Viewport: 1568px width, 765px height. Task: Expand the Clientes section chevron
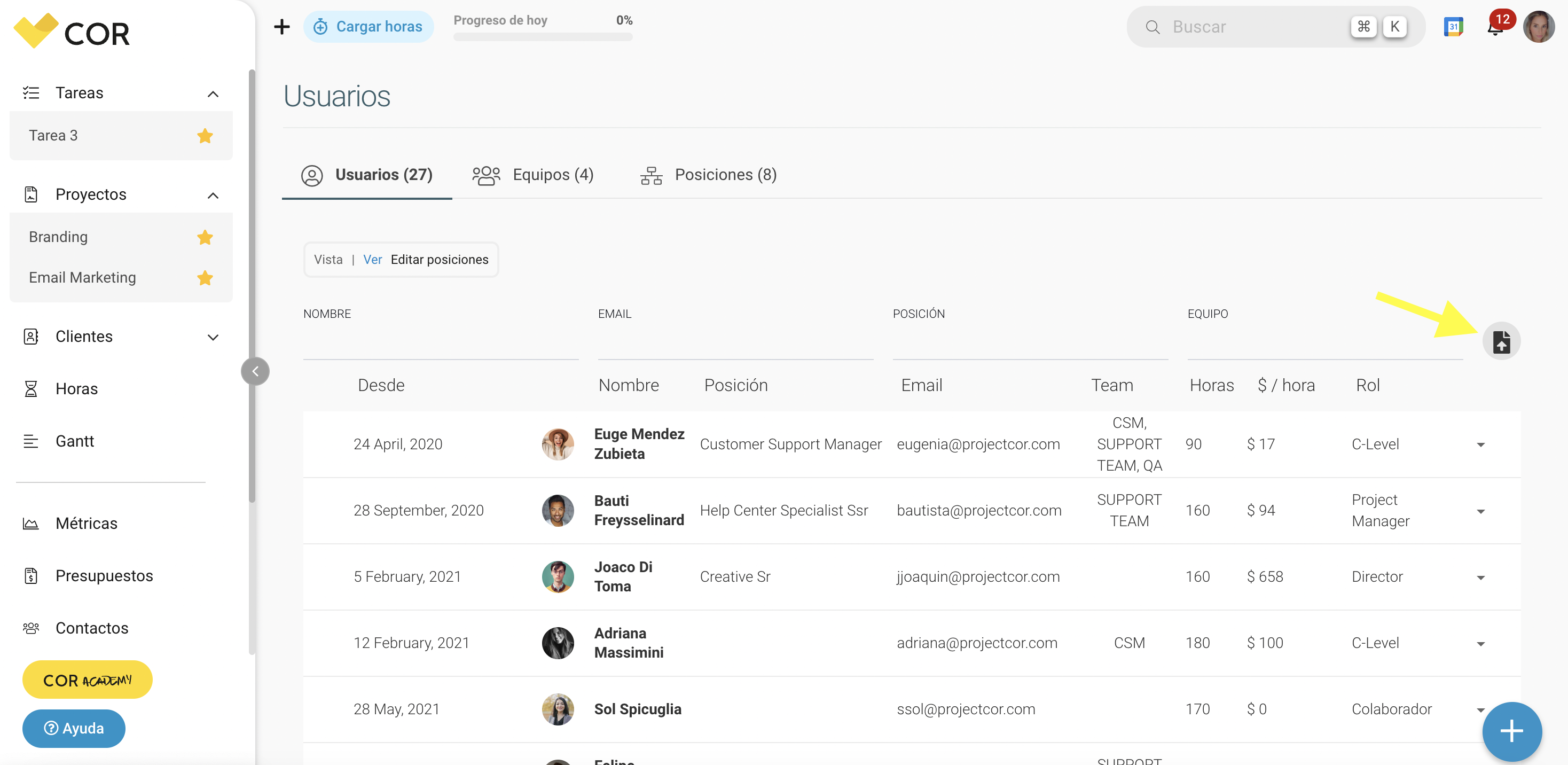point(213,337)
